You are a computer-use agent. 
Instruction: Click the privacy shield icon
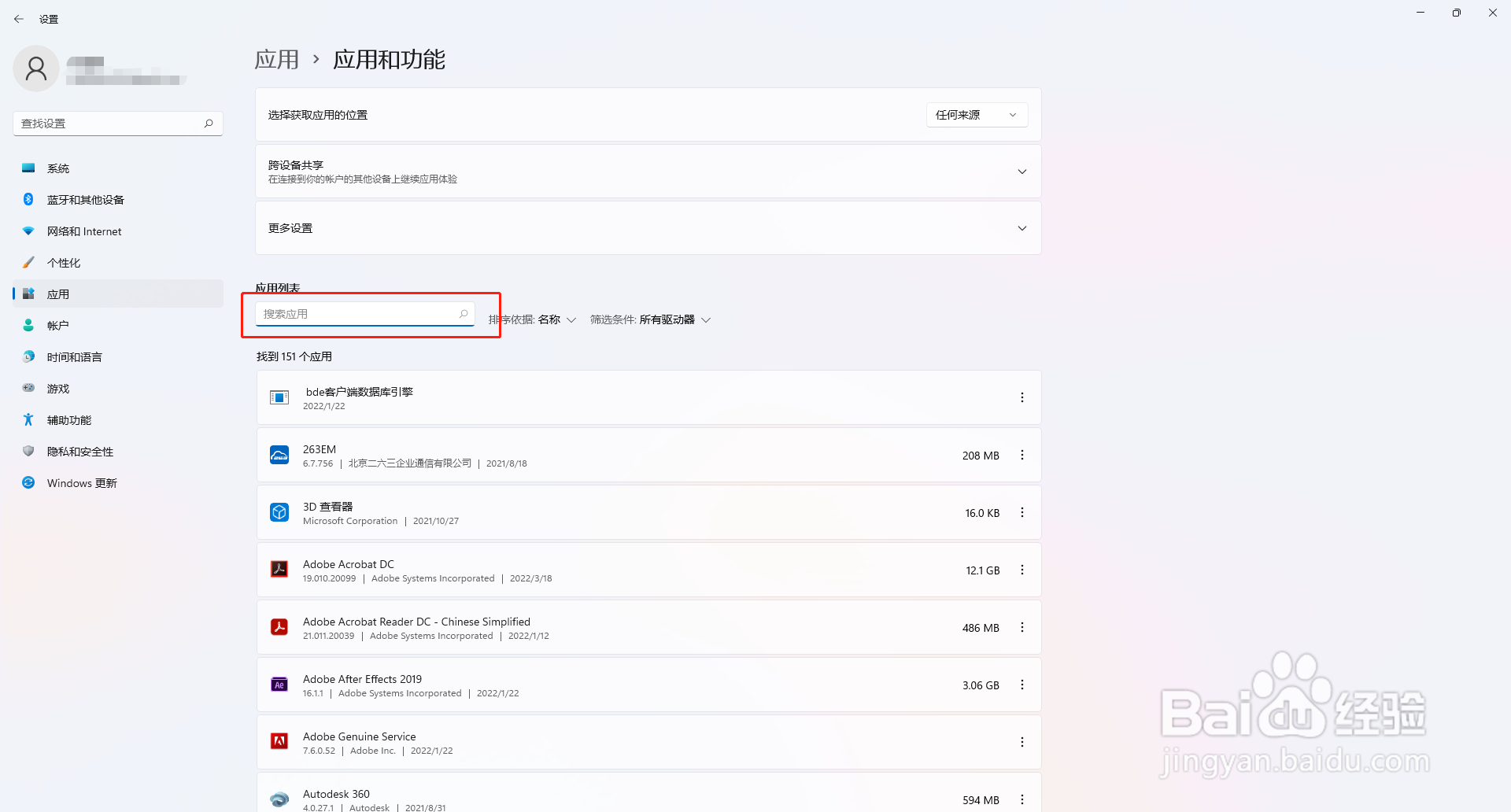pyautogui.click(x=28, y=451)
